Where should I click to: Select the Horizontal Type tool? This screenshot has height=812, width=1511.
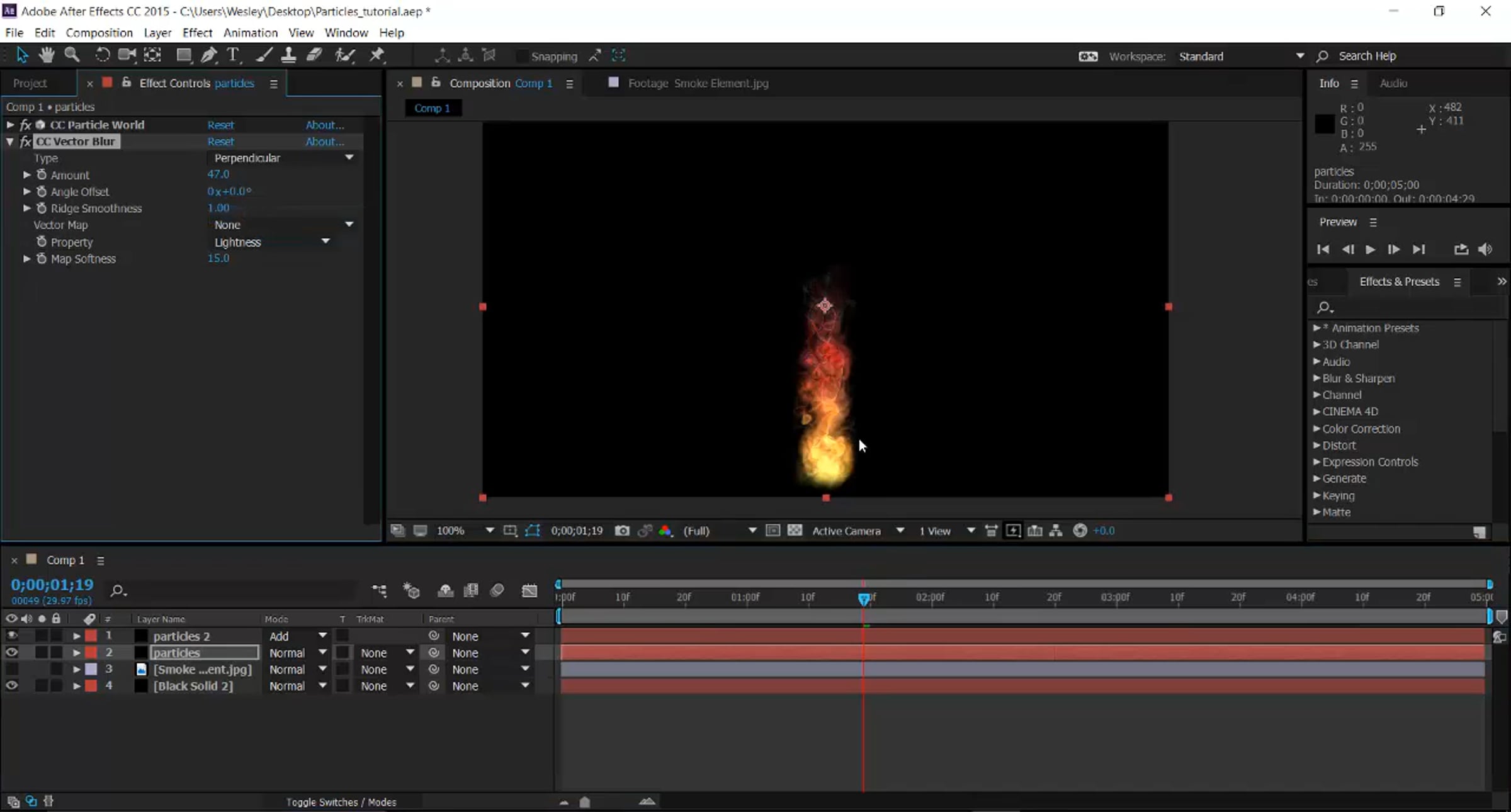pos(233,55)
